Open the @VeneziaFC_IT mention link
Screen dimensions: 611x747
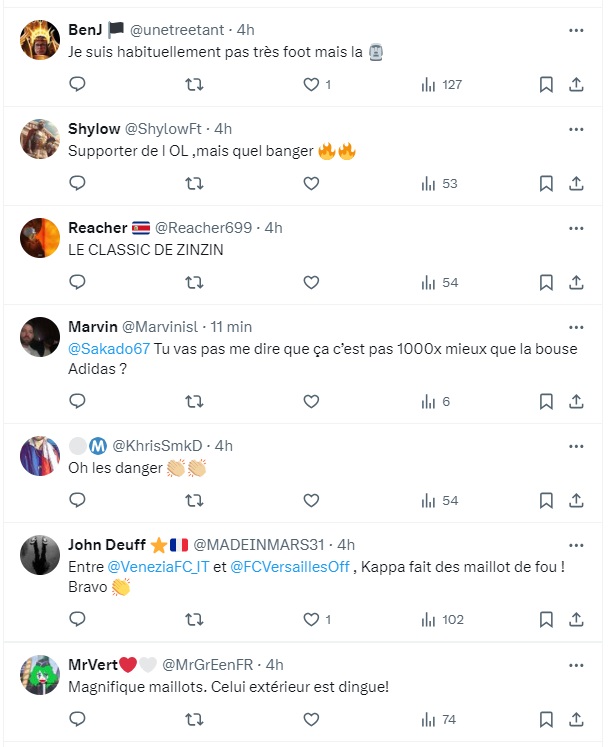coord(158,567)
